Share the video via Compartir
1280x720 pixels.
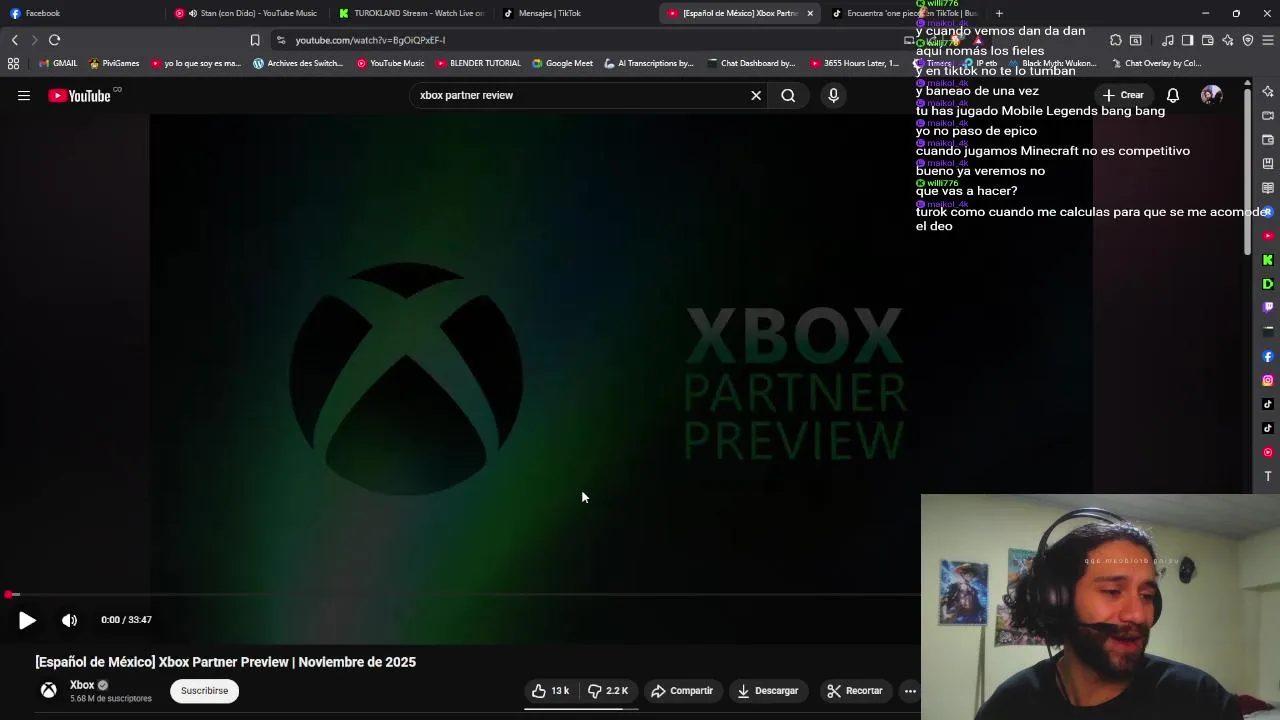682,691
